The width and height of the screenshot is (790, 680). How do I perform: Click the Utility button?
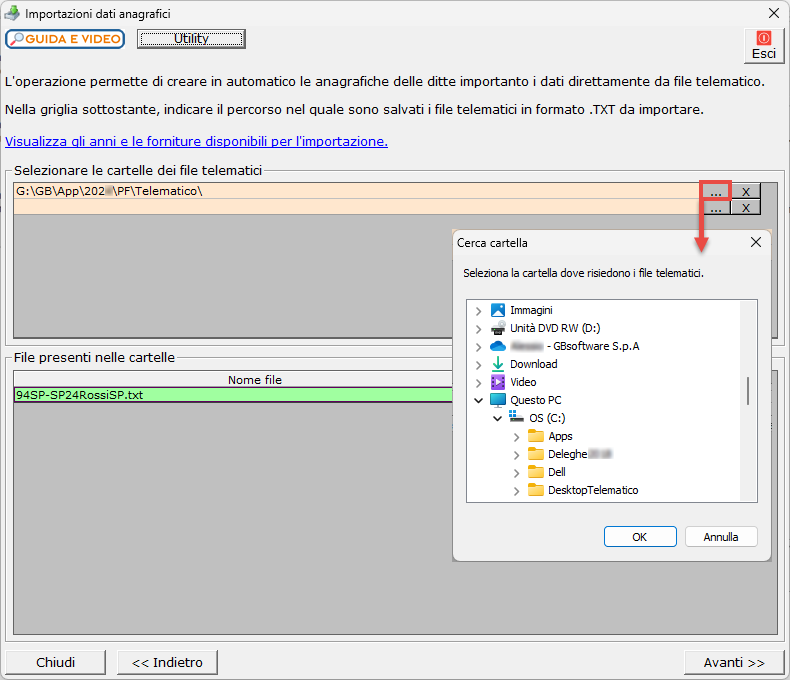[x=191, y=39]
